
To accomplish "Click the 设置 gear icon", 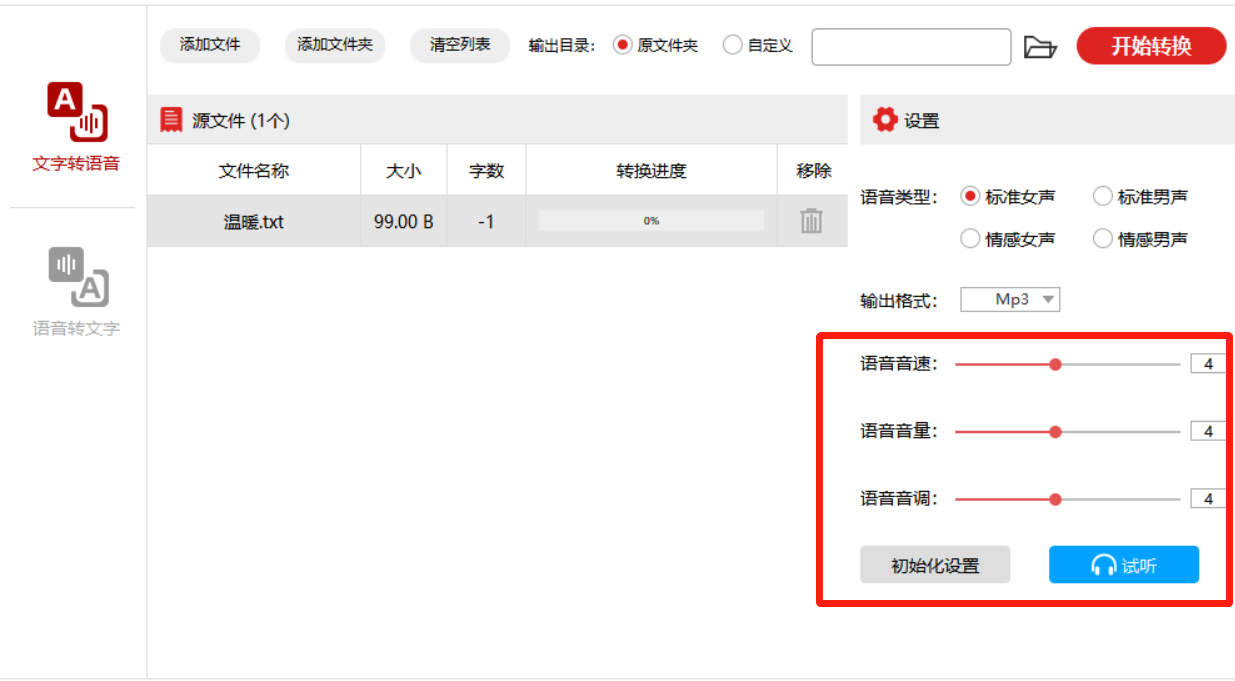I will 885,120.
